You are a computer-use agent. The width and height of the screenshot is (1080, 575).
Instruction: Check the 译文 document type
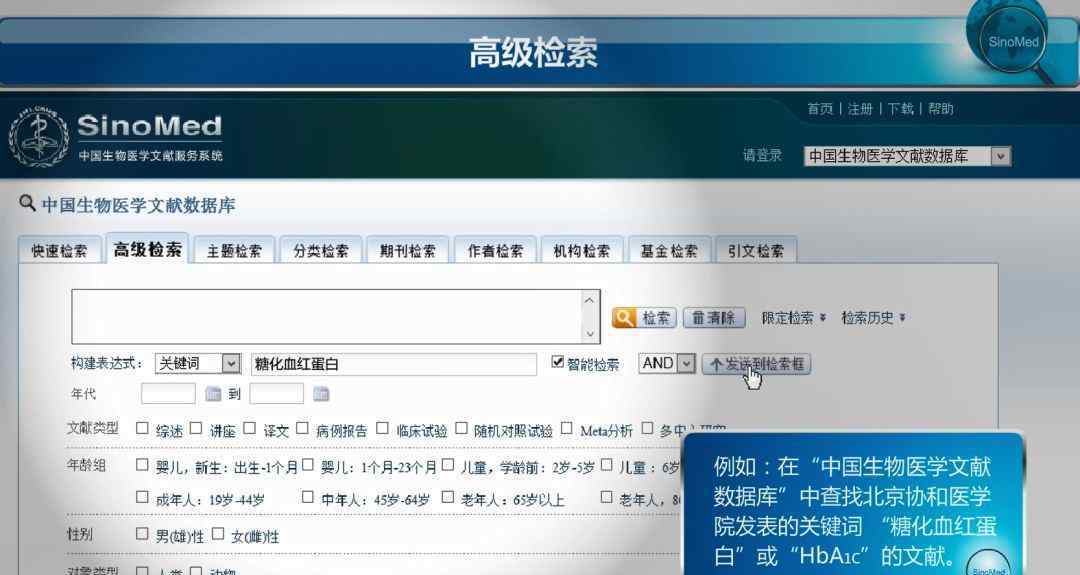[249, 428]
